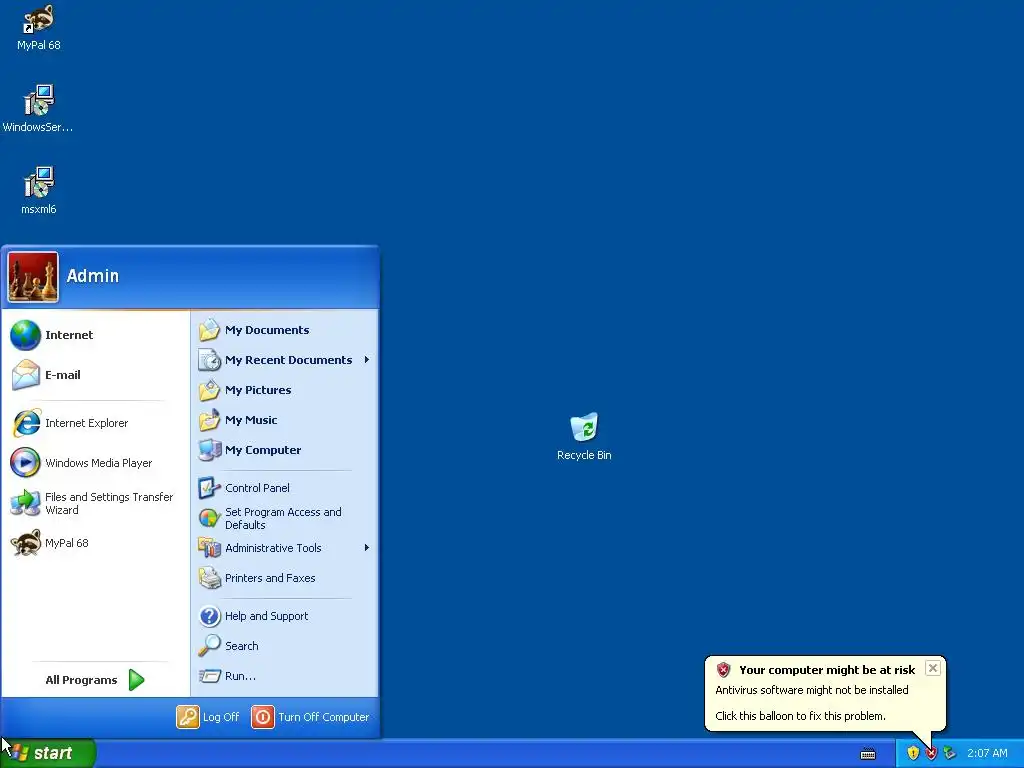Launch MyPal 68 from the Start menu
Screen dimensions: 1024x768
click(95, 543)
